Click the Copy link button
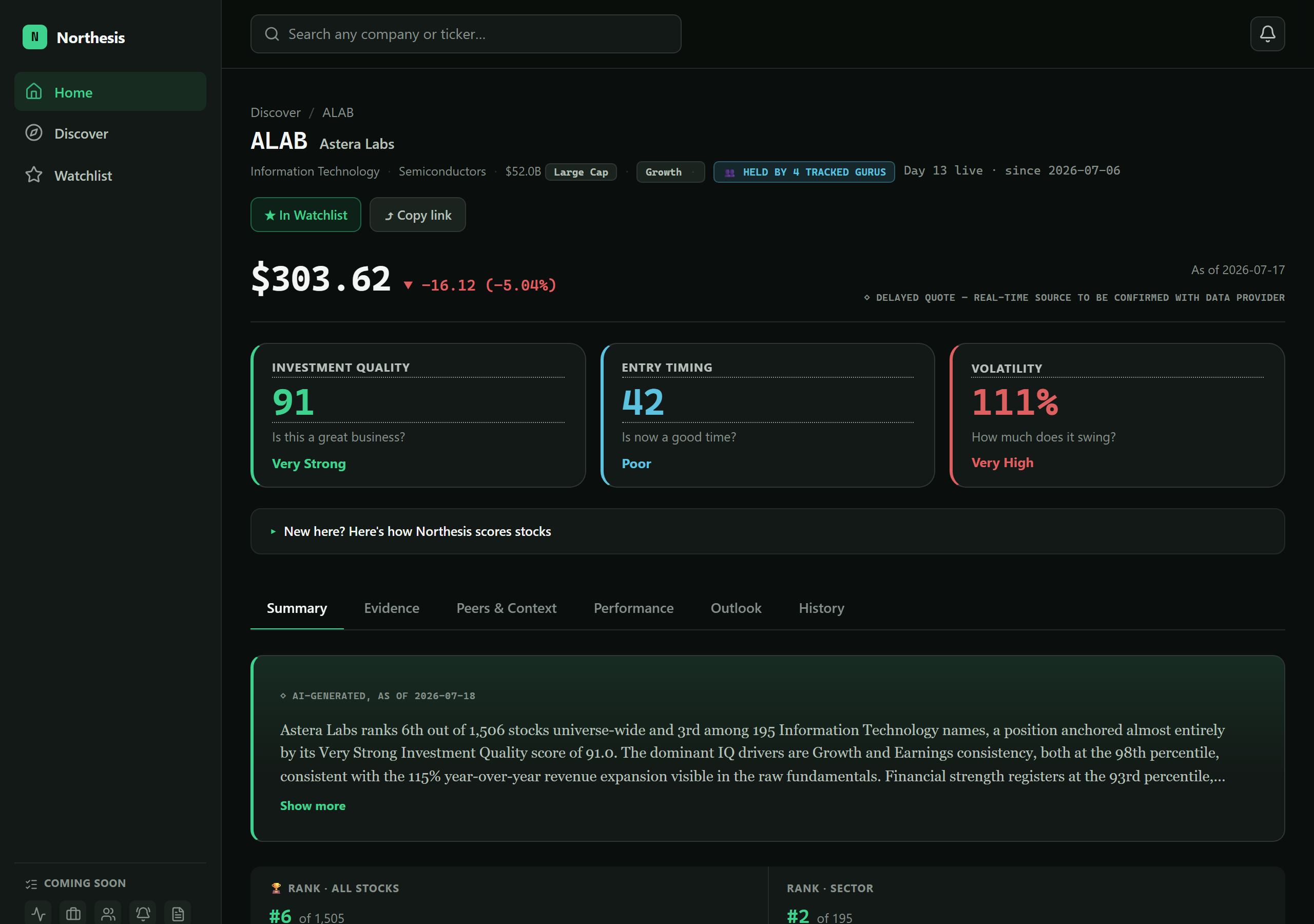 (418, 215)
